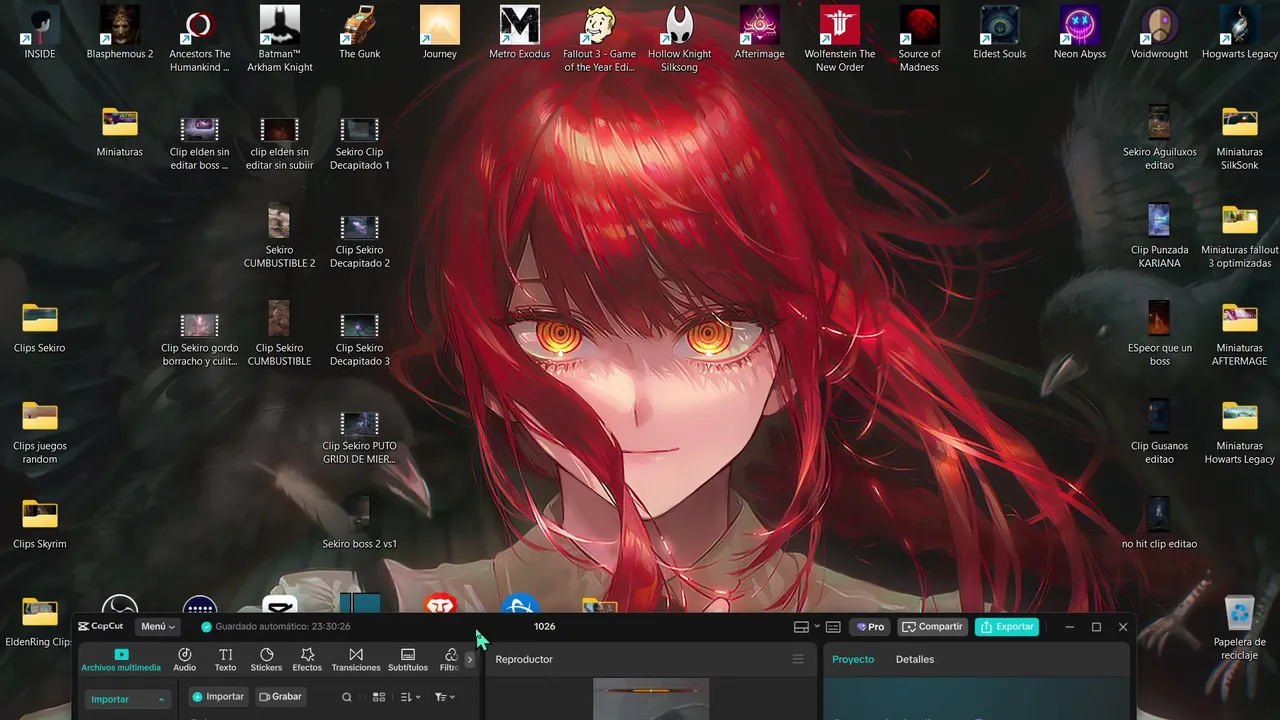Image resolution: width=1280 pixels, height=720 pixels.
Task: Select the Journey game shortcut
Action: point(440,33)
